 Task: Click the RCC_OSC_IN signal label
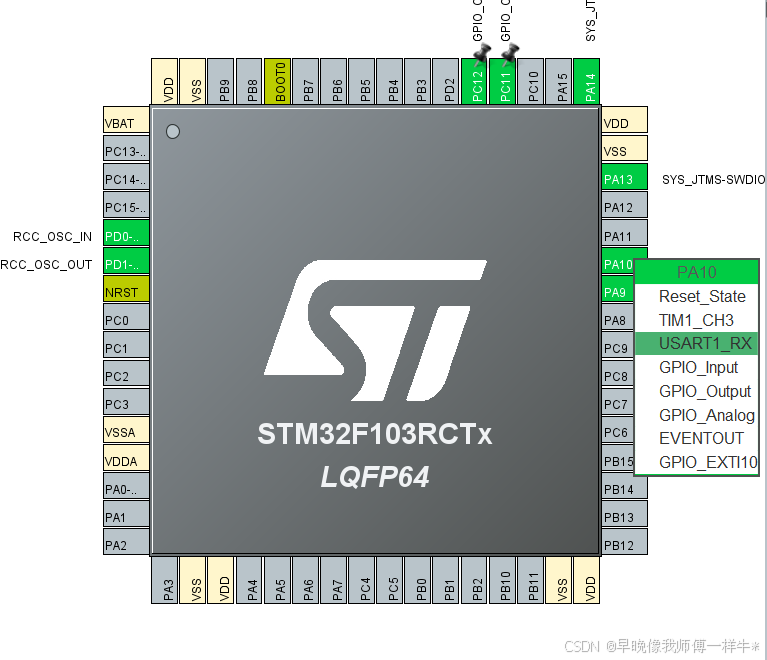point(52,236)
